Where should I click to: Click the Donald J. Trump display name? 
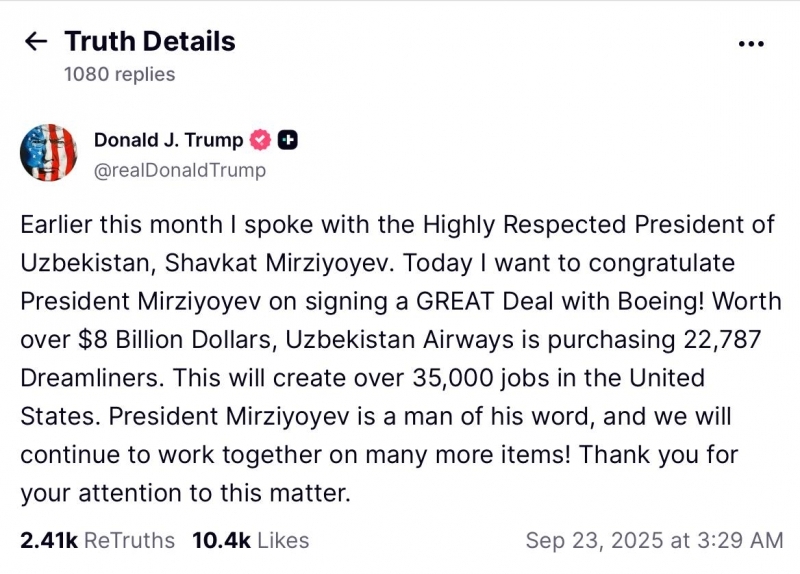168,140
